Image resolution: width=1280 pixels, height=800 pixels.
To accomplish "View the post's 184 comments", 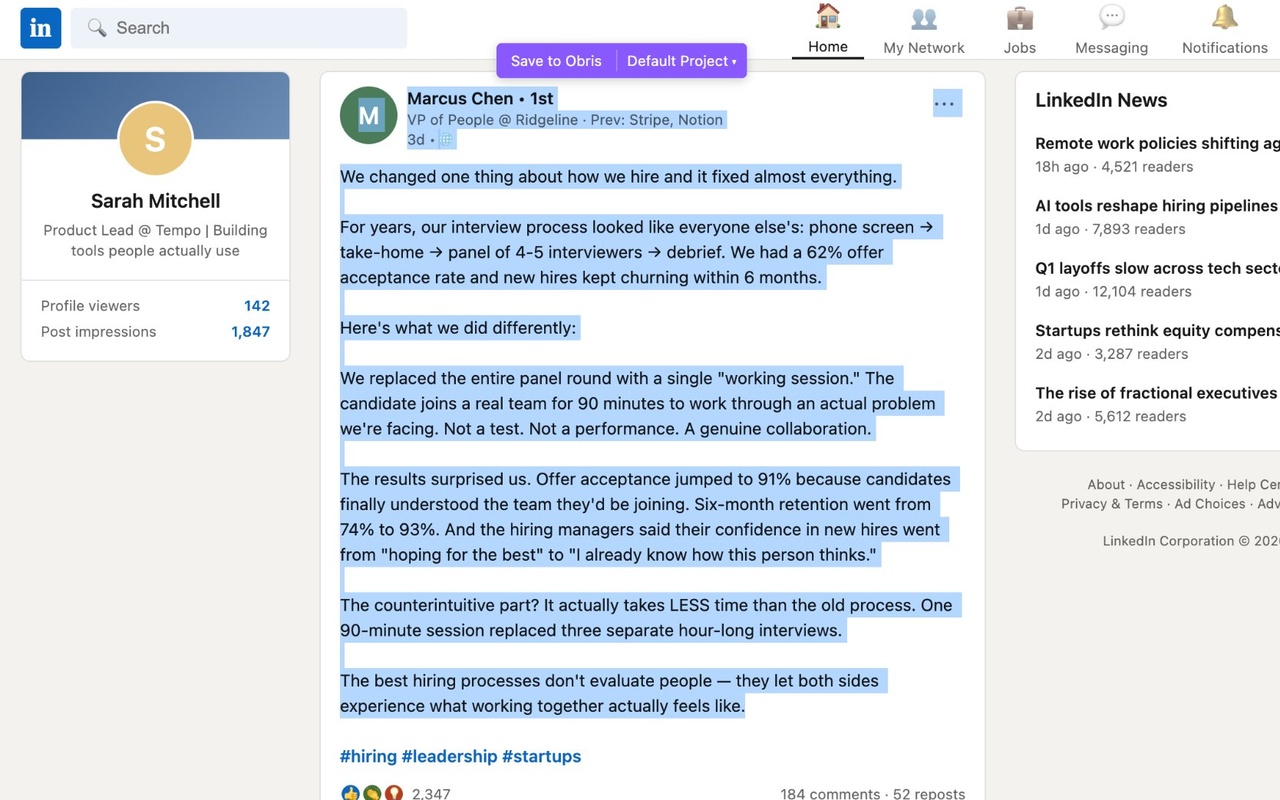I will coord(830,793).
